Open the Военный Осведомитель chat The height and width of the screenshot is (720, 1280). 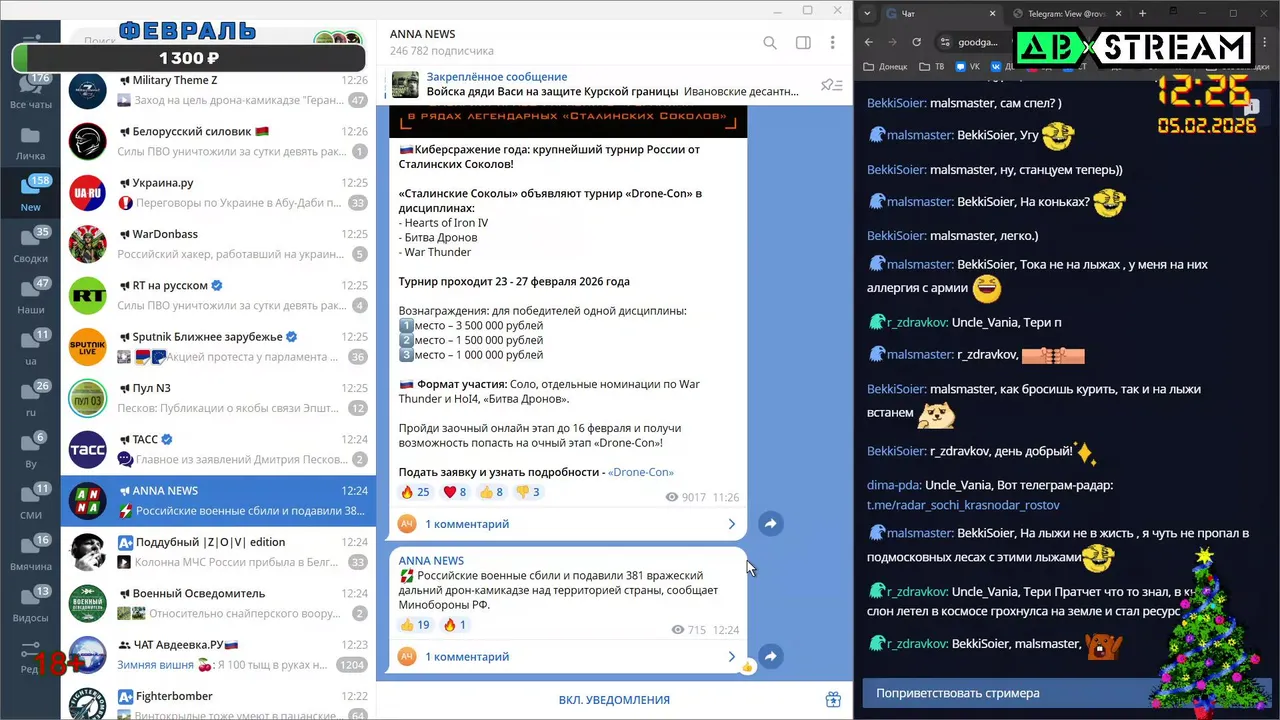[218, 603]
